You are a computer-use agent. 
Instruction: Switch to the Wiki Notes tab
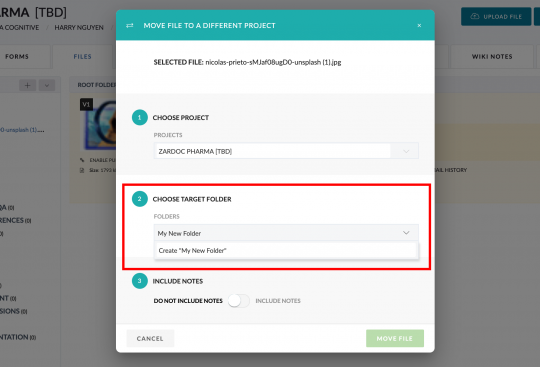coord(492,56)
